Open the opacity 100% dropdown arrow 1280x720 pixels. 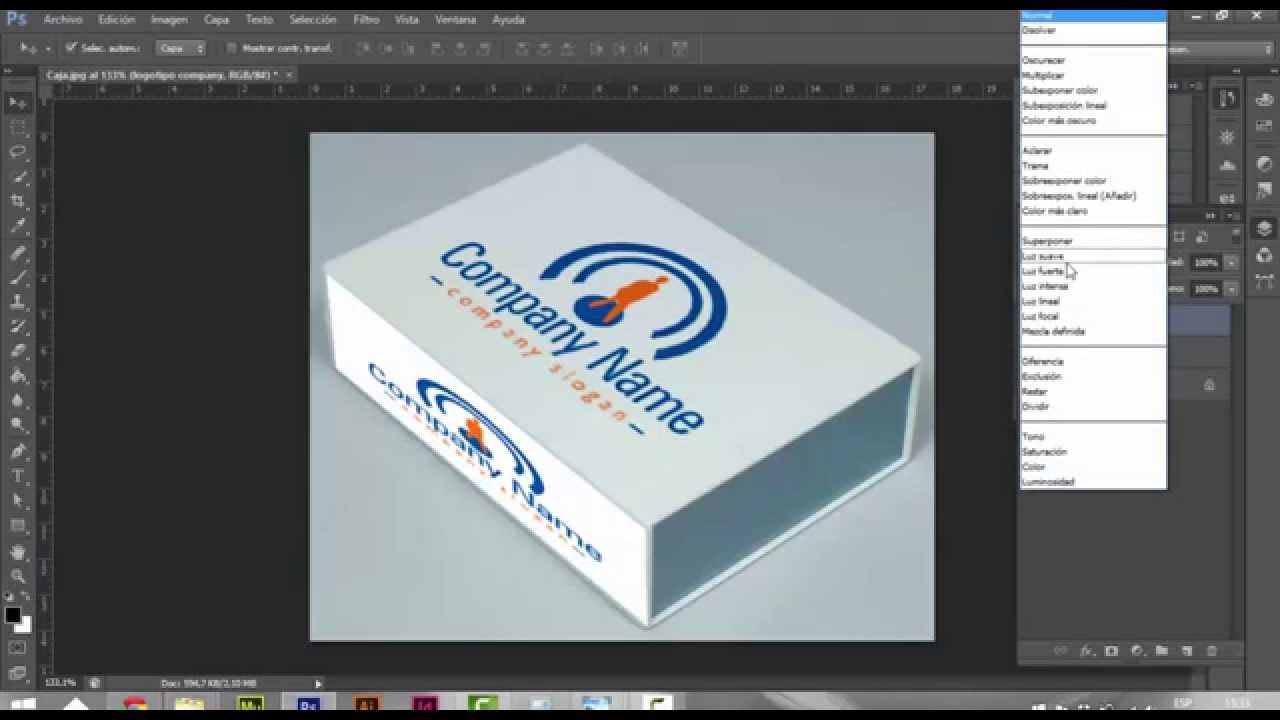(1232, 263)
